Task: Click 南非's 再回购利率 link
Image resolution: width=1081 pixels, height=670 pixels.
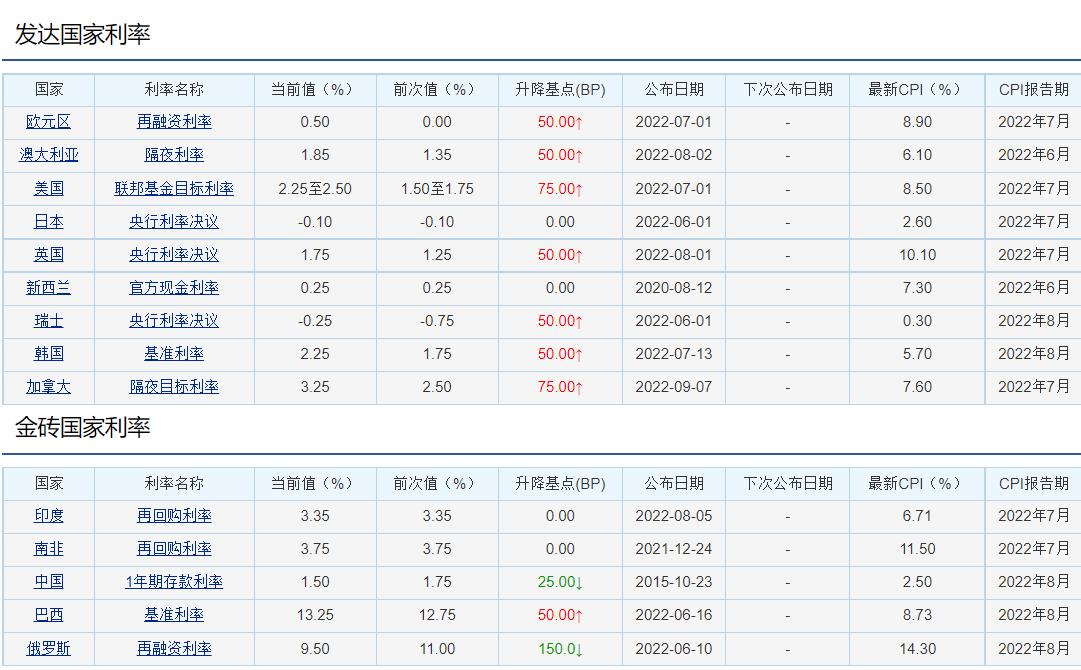Action: (176, 549)
